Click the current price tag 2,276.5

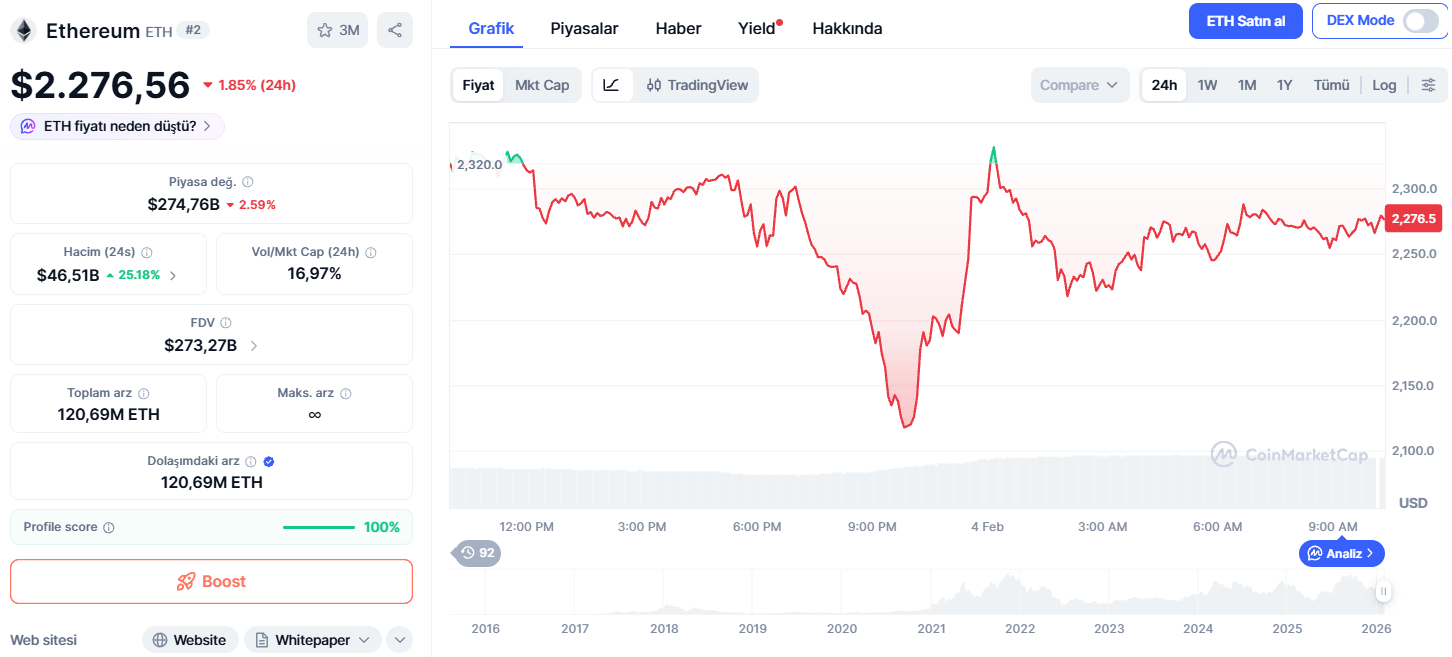click(x=1413, y=219)
